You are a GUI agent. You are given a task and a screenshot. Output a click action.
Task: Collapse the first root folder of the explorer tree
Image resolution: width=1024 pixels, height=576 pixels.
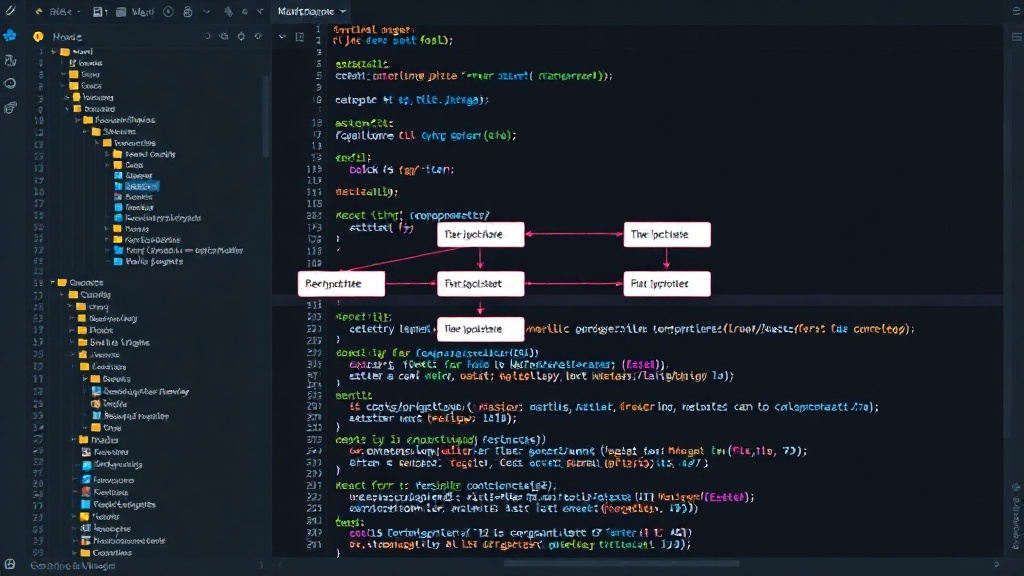click(x=54, y=52)
